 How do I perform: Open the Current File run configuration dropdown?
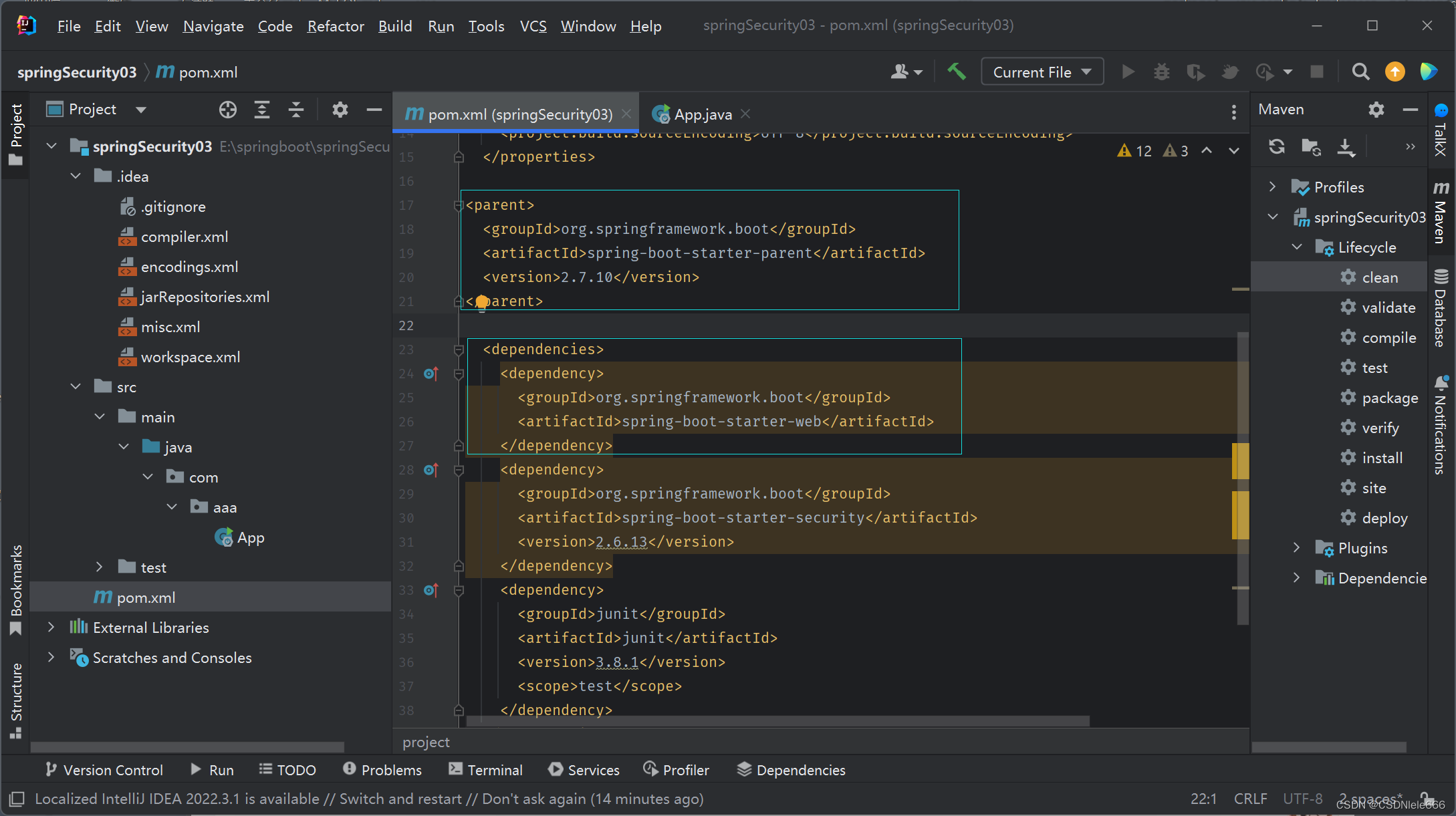click(x=1042, y=72)
